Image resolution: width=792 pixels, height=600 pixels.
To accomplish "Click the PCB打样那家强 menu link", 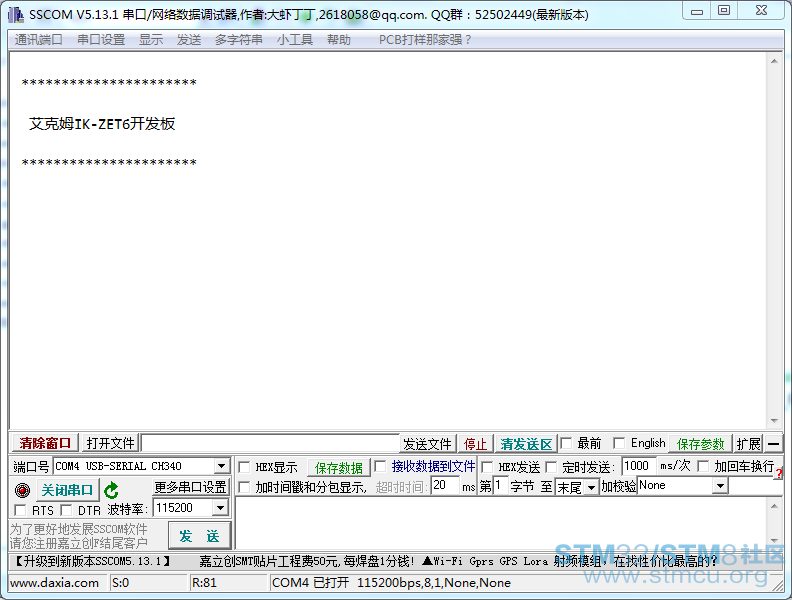I will (425, 40).
